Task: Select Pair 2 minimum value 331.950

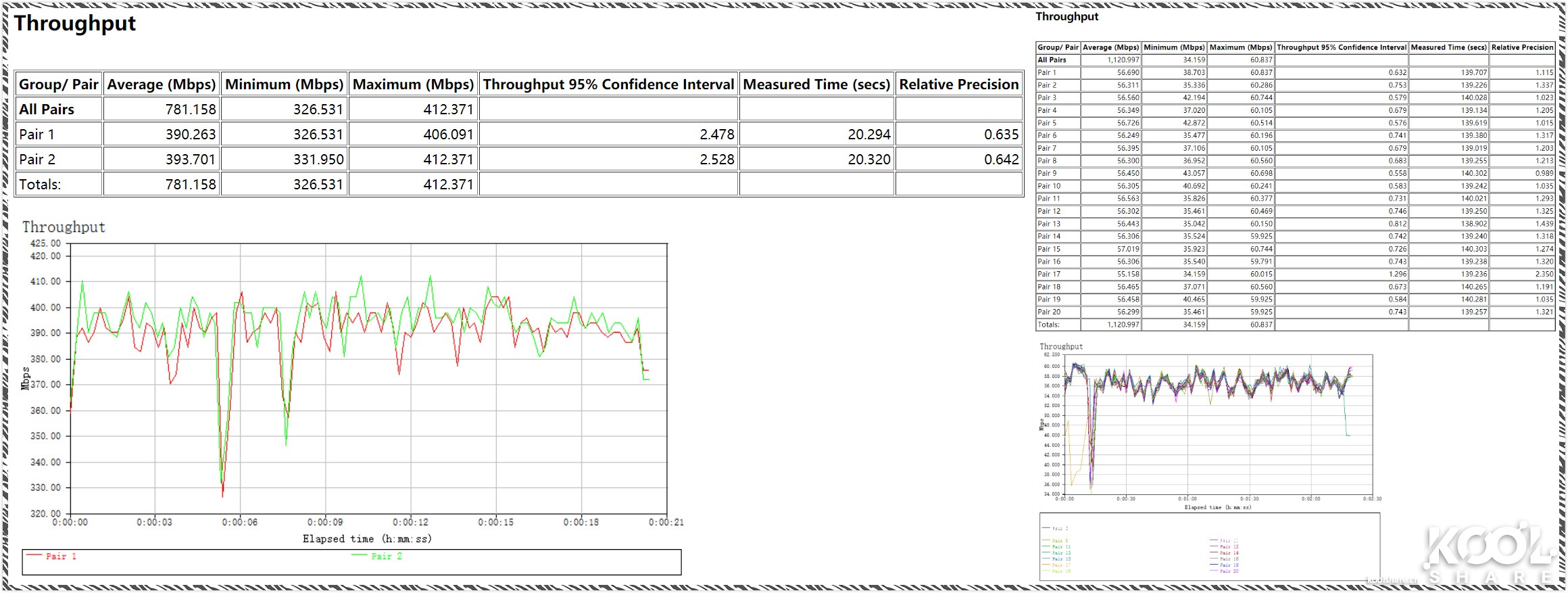Action: (x=318, y=160)
